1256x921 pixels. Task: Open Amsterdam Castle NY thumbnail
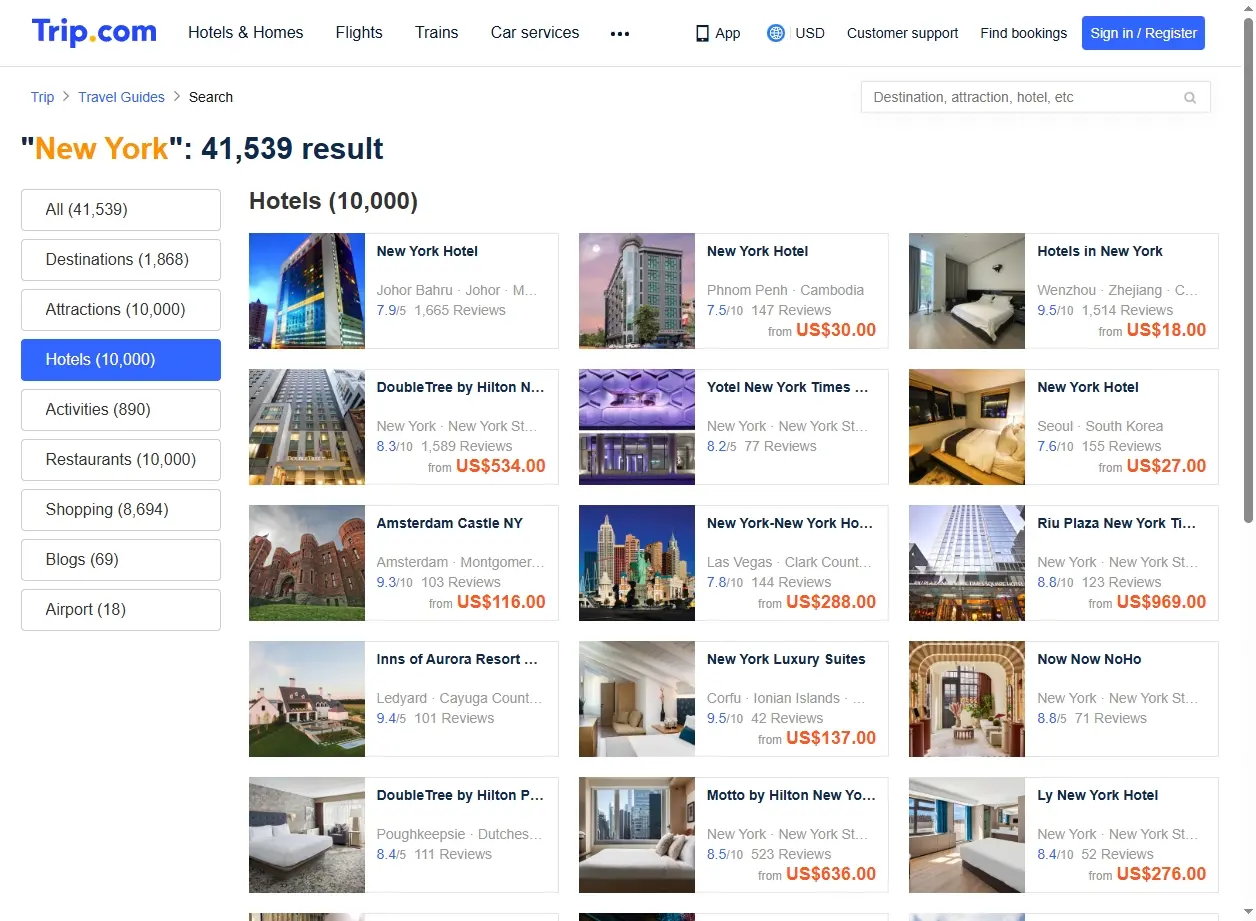click(x=307, y=563)
